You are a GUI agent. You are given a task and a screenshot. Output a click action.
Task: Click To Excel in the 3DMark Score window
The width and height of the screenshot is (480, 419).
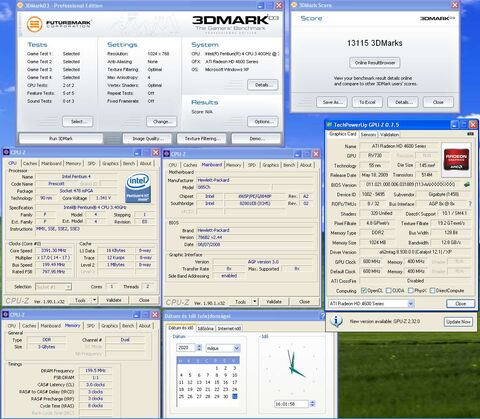point(367,102)
